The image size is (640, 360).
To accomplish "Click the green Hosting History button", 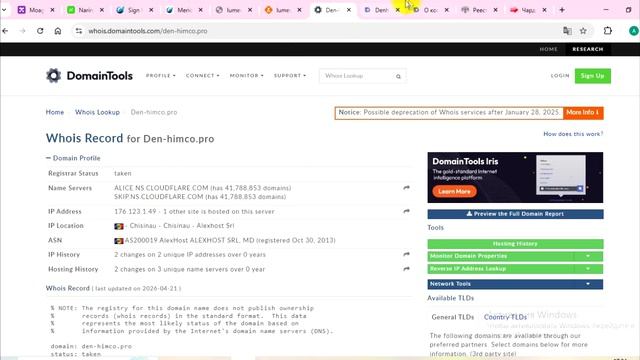I will [x=515, y=244].
